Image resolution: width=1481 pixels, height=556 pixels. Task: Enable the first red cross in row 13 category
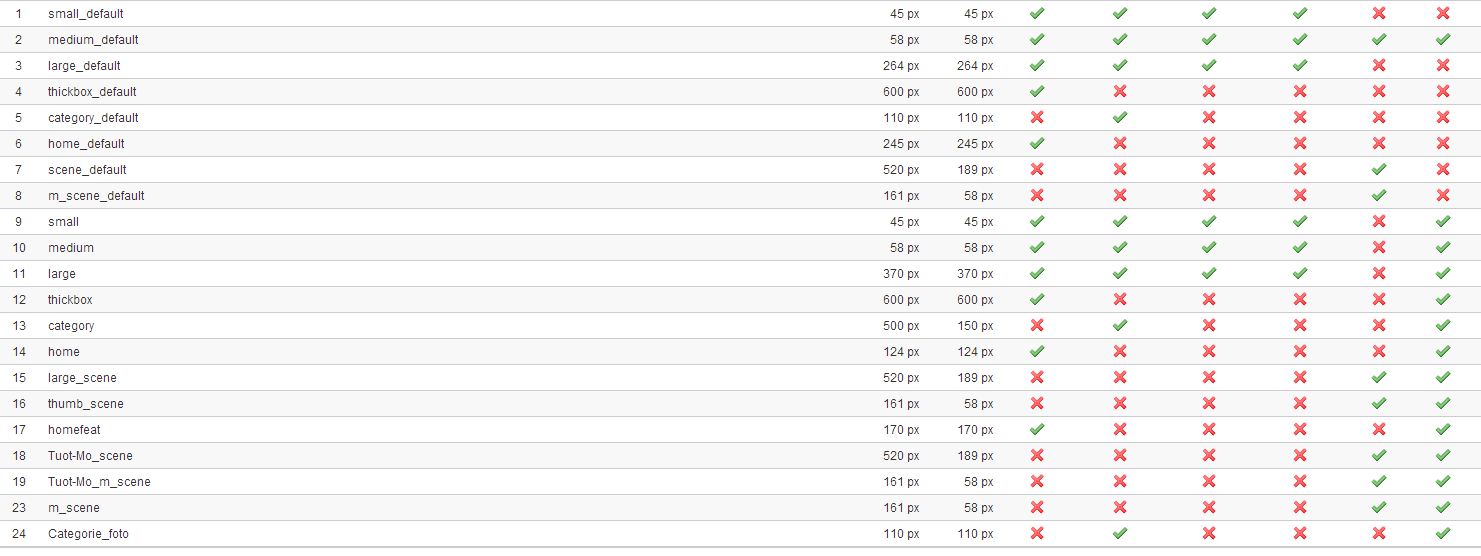(x=1037, y=325)
